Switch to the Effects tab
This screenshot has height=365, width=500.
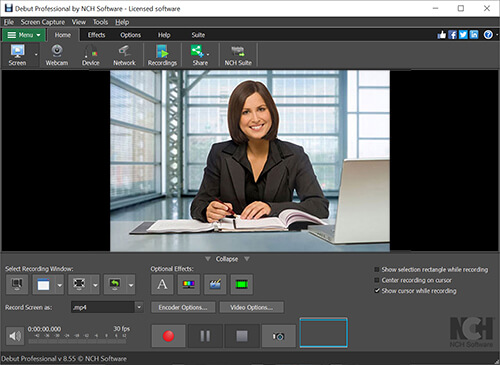pos(96,35)
